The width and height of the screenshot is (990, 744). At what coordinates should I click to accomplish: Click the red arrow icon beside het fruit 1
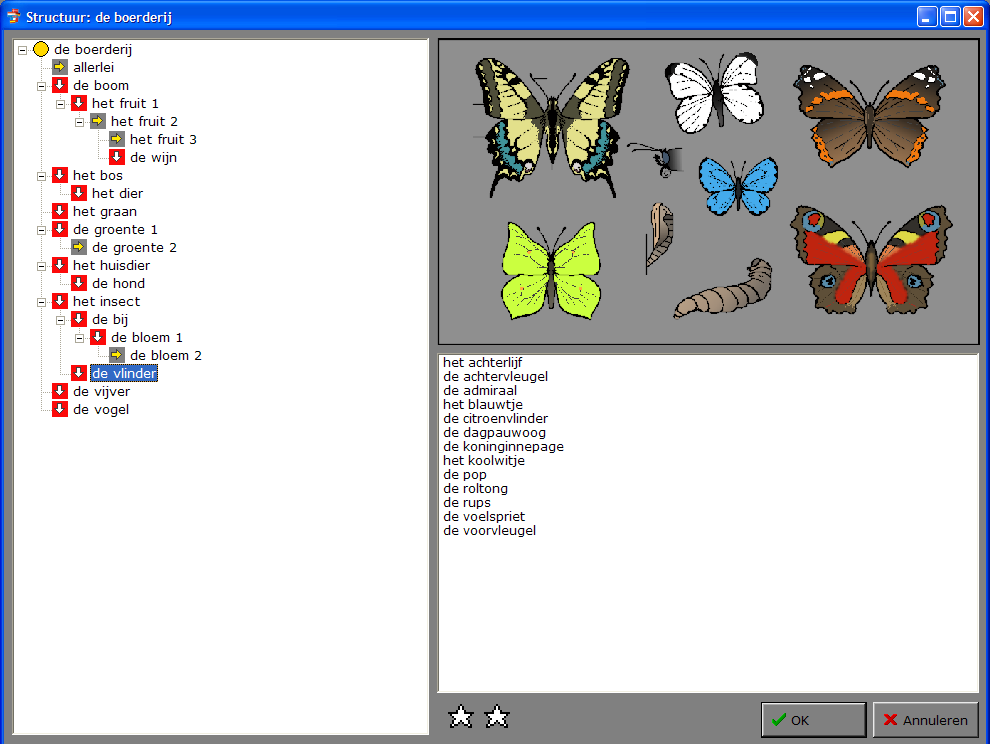click(x=79, y=103)
